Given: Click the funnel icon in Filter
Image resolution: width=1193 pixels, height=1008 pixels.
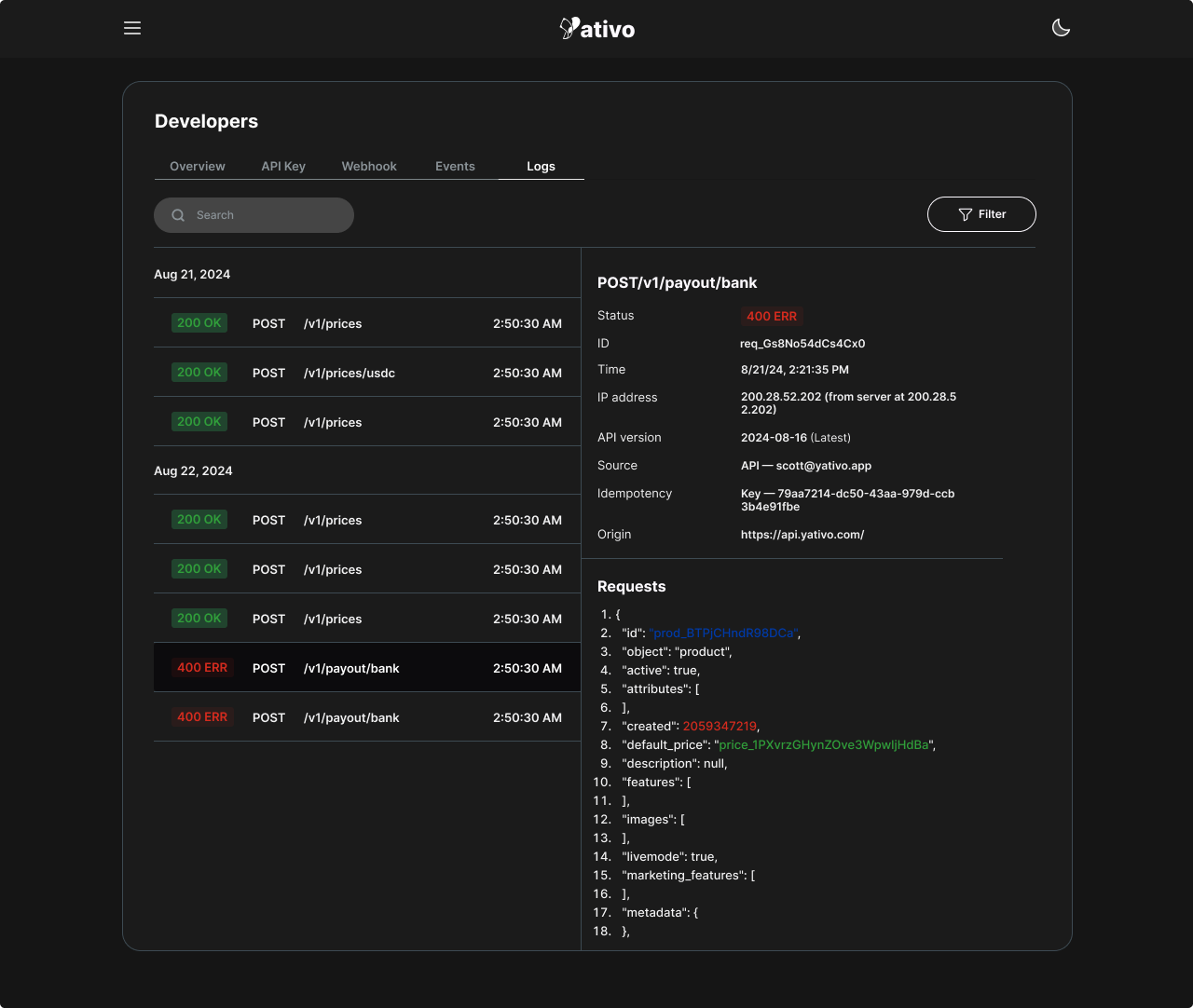Looking at the screenshot, I should [965, 214].
